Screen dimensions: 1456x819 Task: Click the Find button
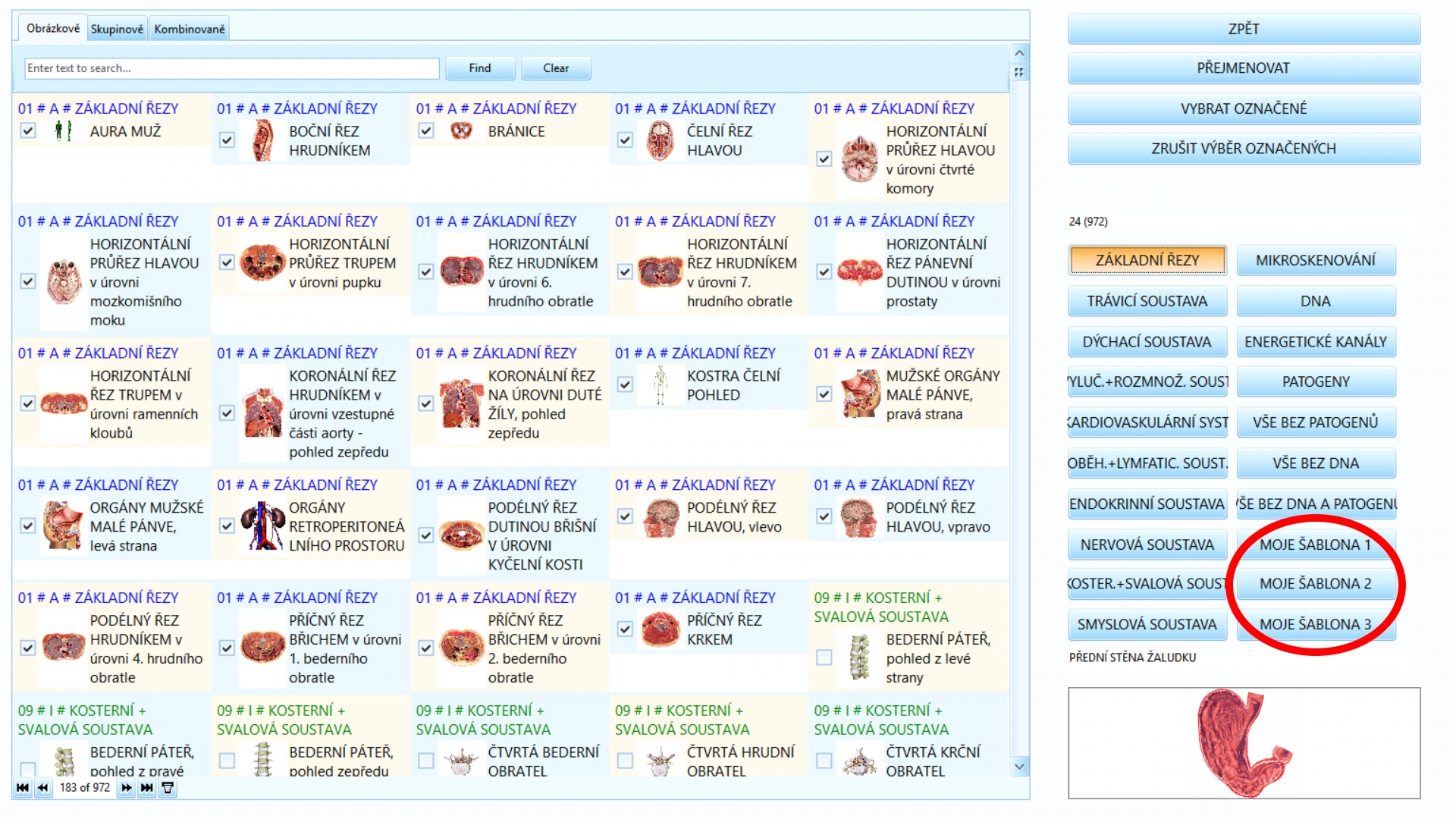coord(480,68)
